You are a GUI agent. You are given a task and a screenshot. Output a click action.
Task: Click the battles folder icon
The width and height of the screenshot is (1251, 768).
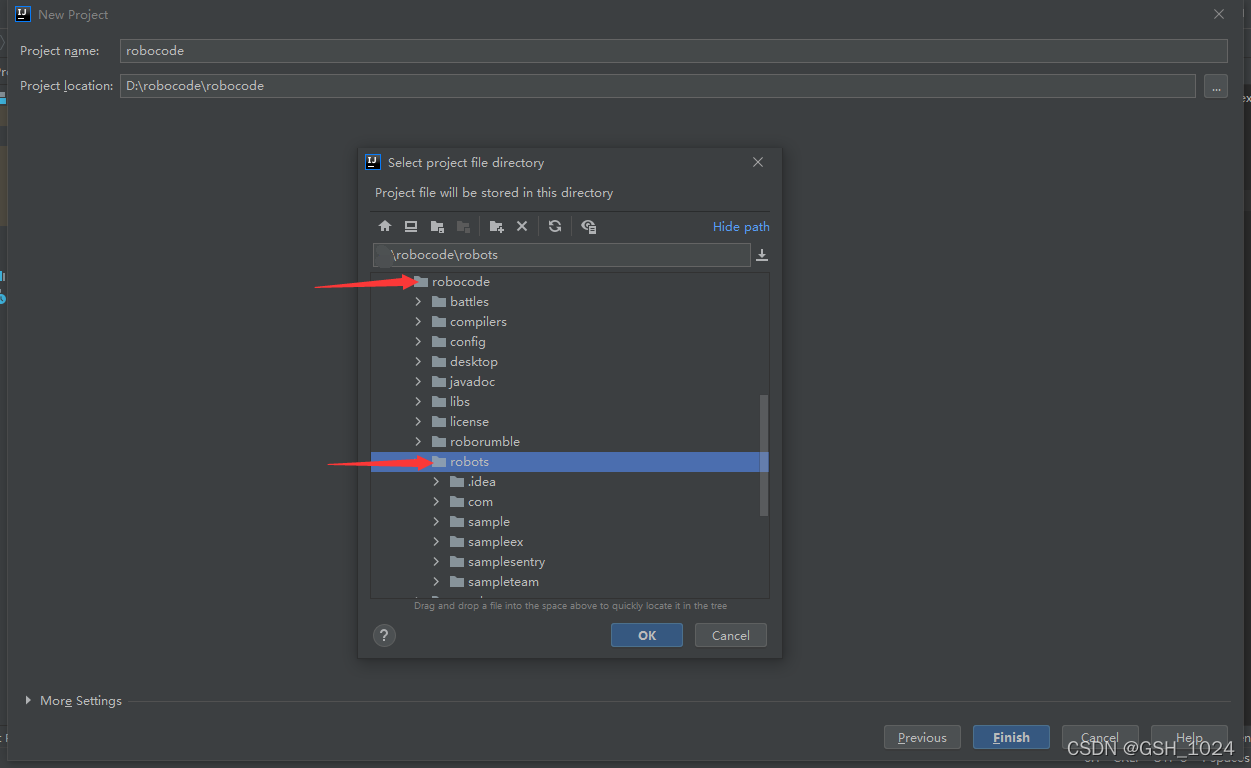tap(439, 301)
